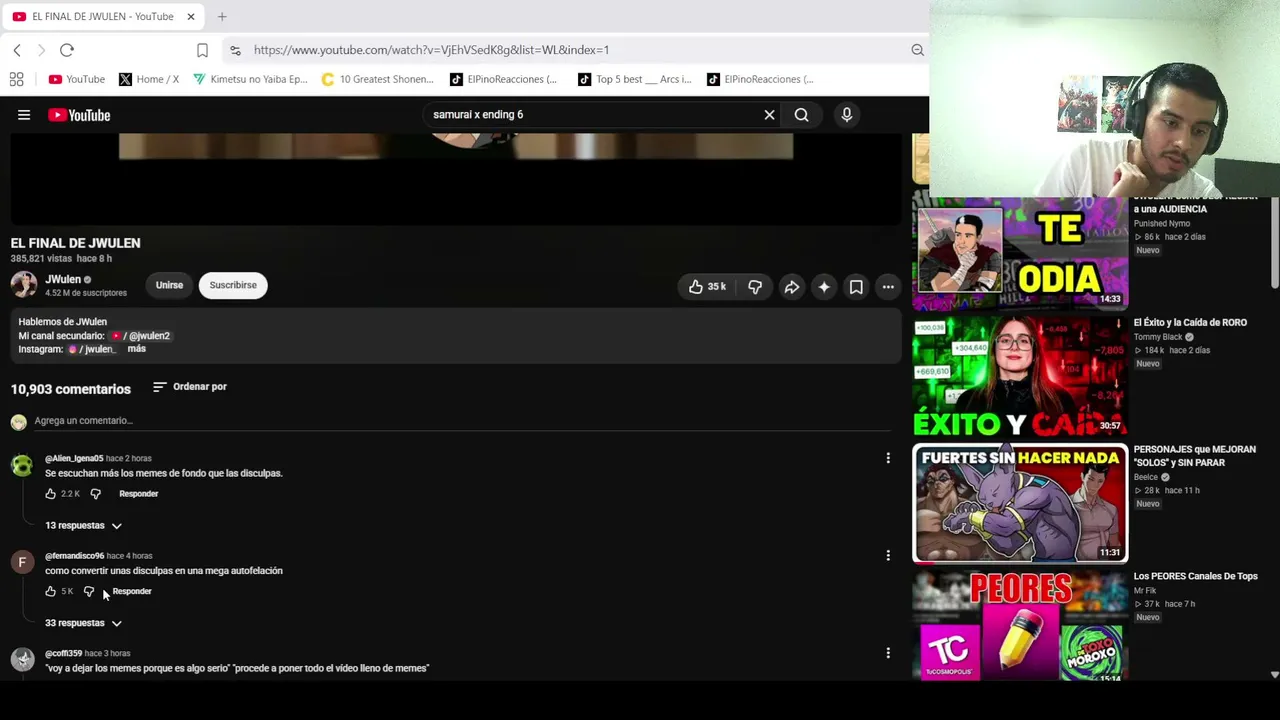
Task: Focus the 'Agrega un comentario' field
Action: point(461,421)
